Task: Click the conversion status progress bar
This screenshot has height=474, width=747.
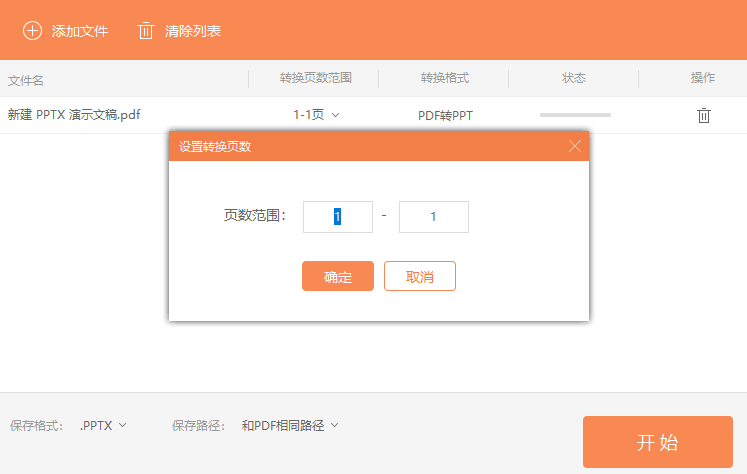Action: click(575, 115)
